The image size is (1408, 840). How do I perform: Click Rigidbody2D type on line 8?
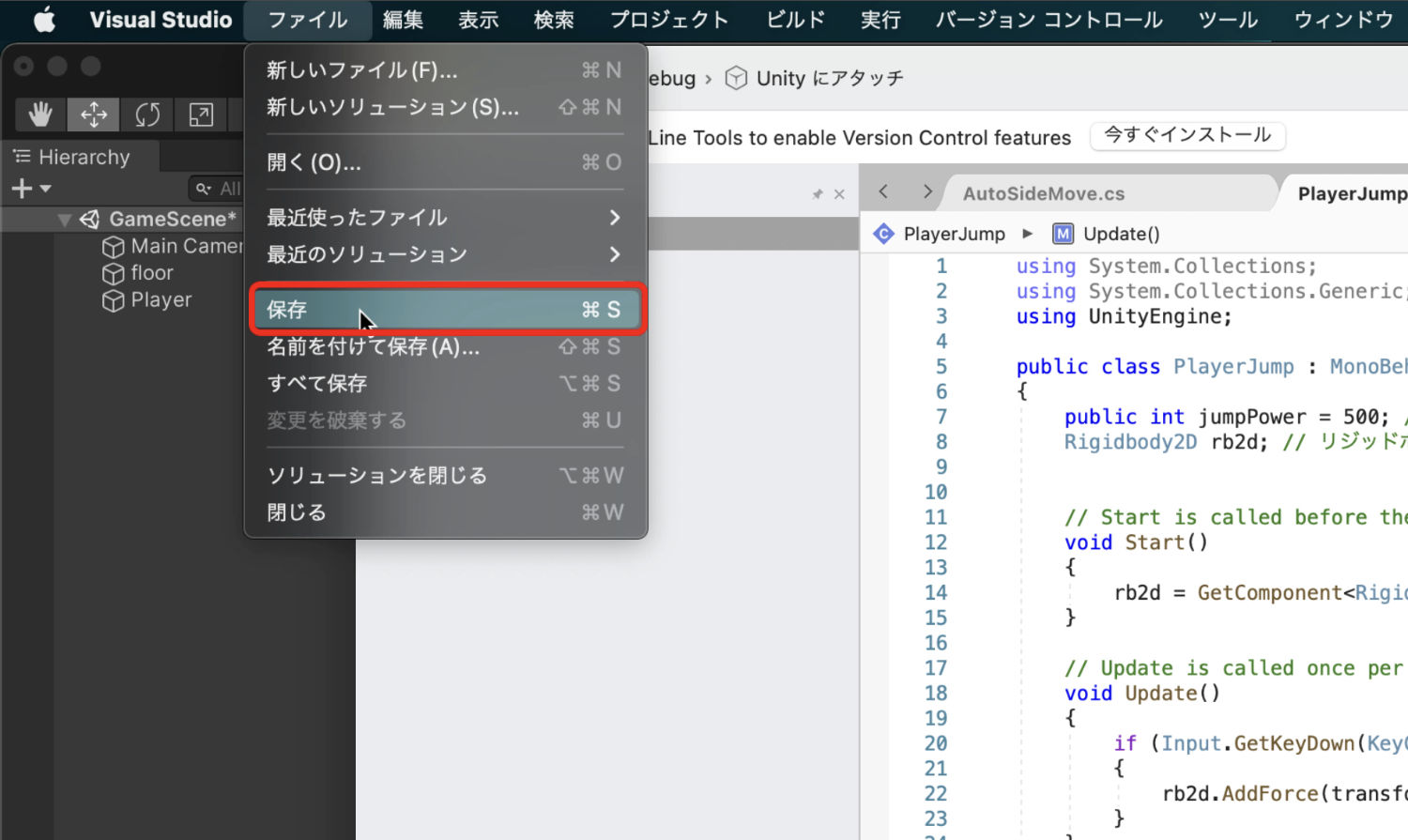click(1130, 442)
